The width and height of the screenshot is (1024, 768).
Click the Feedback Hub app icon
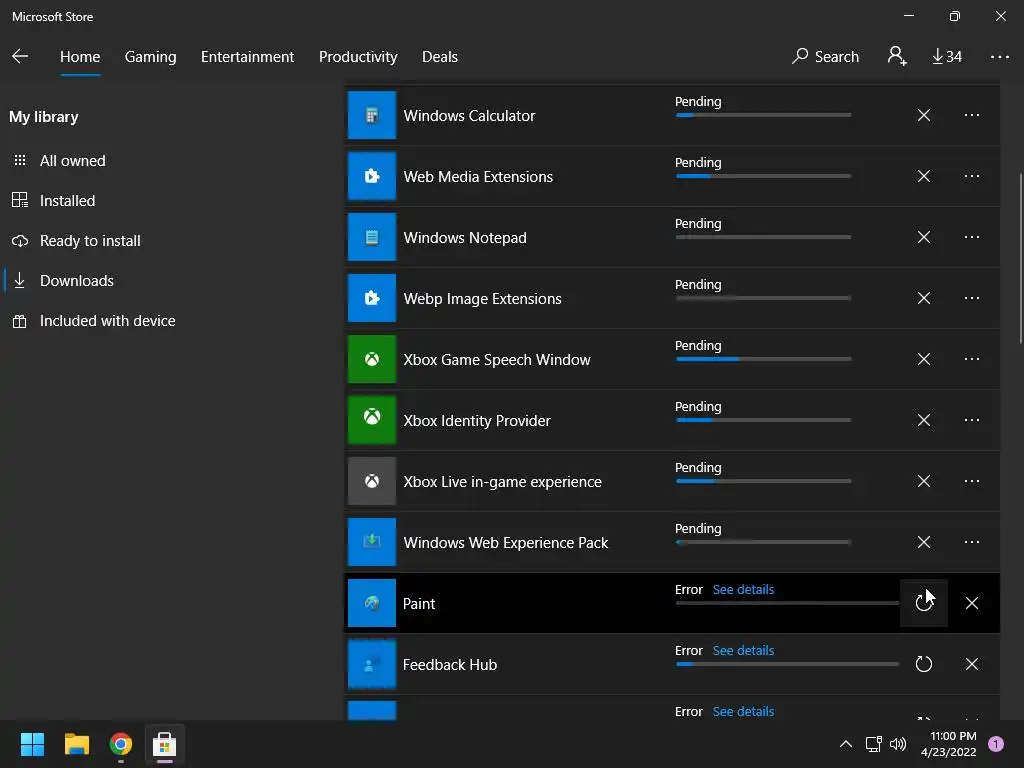372,664
